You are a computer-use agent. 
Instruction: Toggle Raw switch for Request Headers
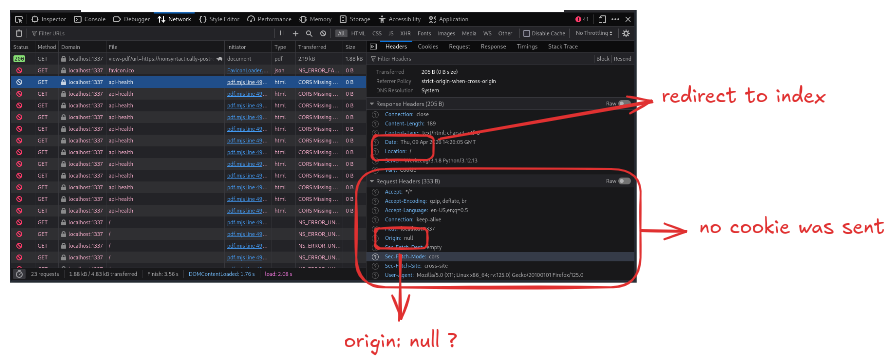click(624, 181)
